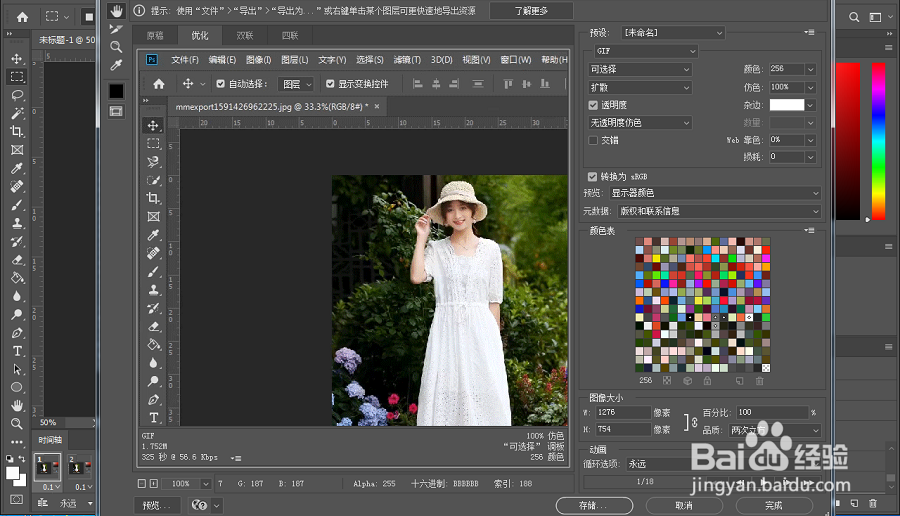This screenshot has height=516, width=900.
Task: Click the map to transparent icon under color table
Action: click(667, 381)
